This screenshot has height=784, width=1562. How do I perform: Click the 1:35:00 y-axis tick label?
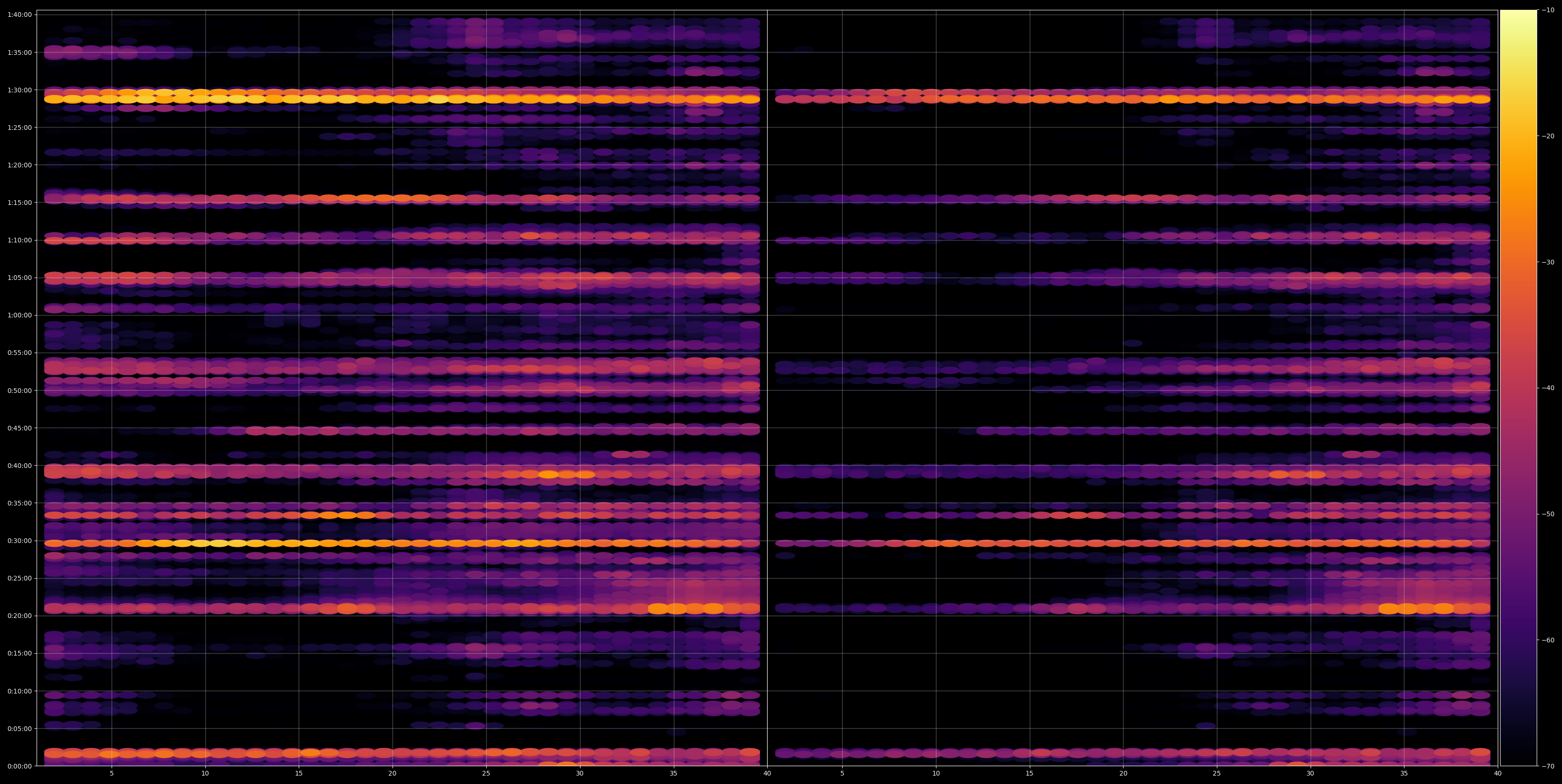19,52
